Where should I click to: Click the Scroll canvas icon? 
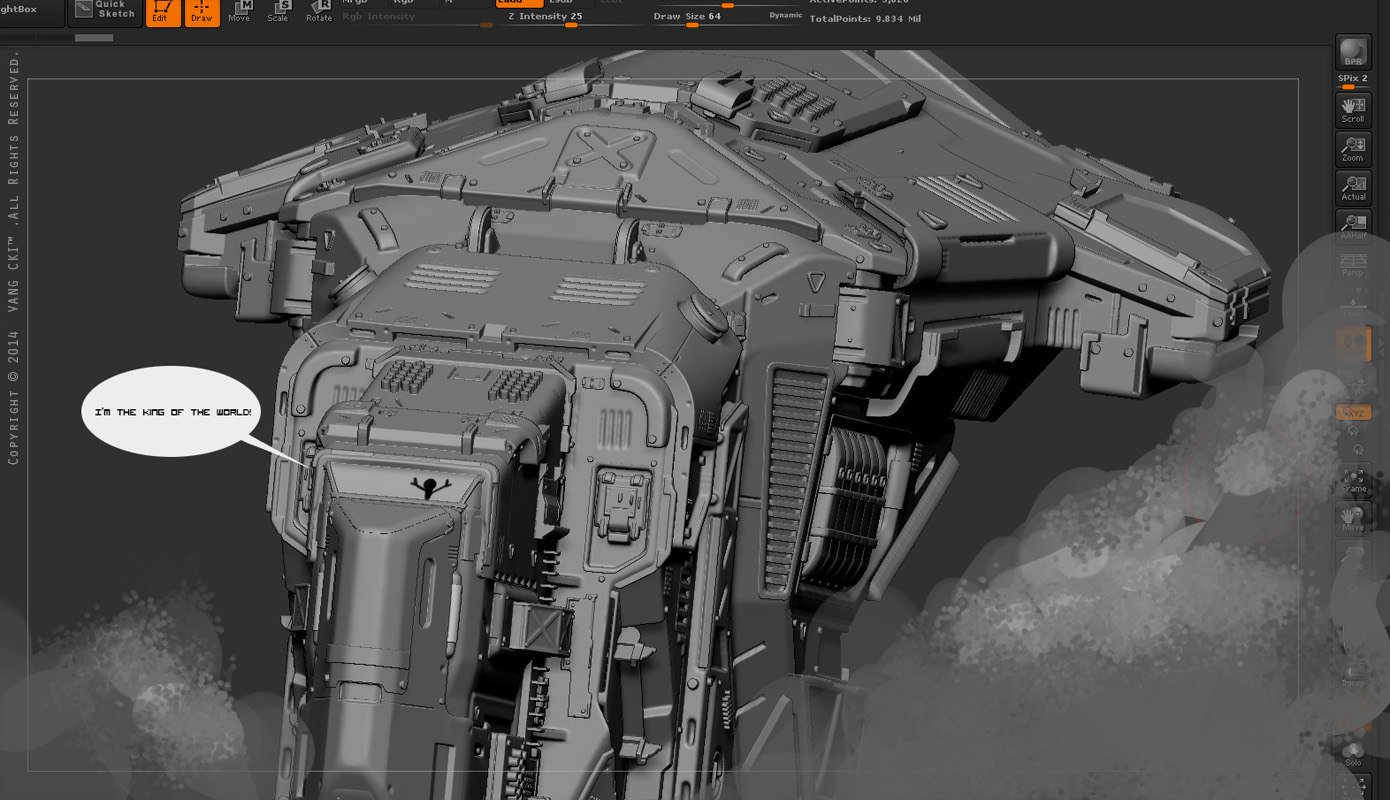[1353, 110]
